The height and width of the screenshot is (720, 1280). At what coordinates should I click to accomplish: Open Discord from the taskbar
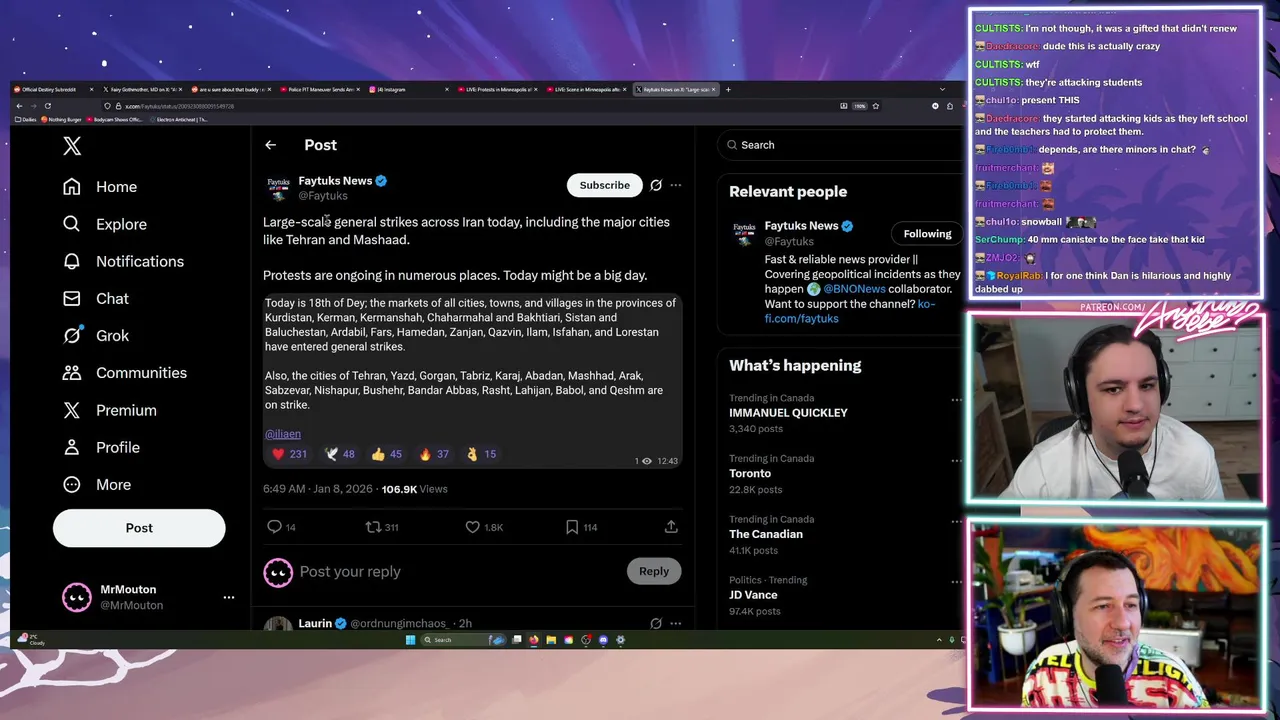(603, 640)
